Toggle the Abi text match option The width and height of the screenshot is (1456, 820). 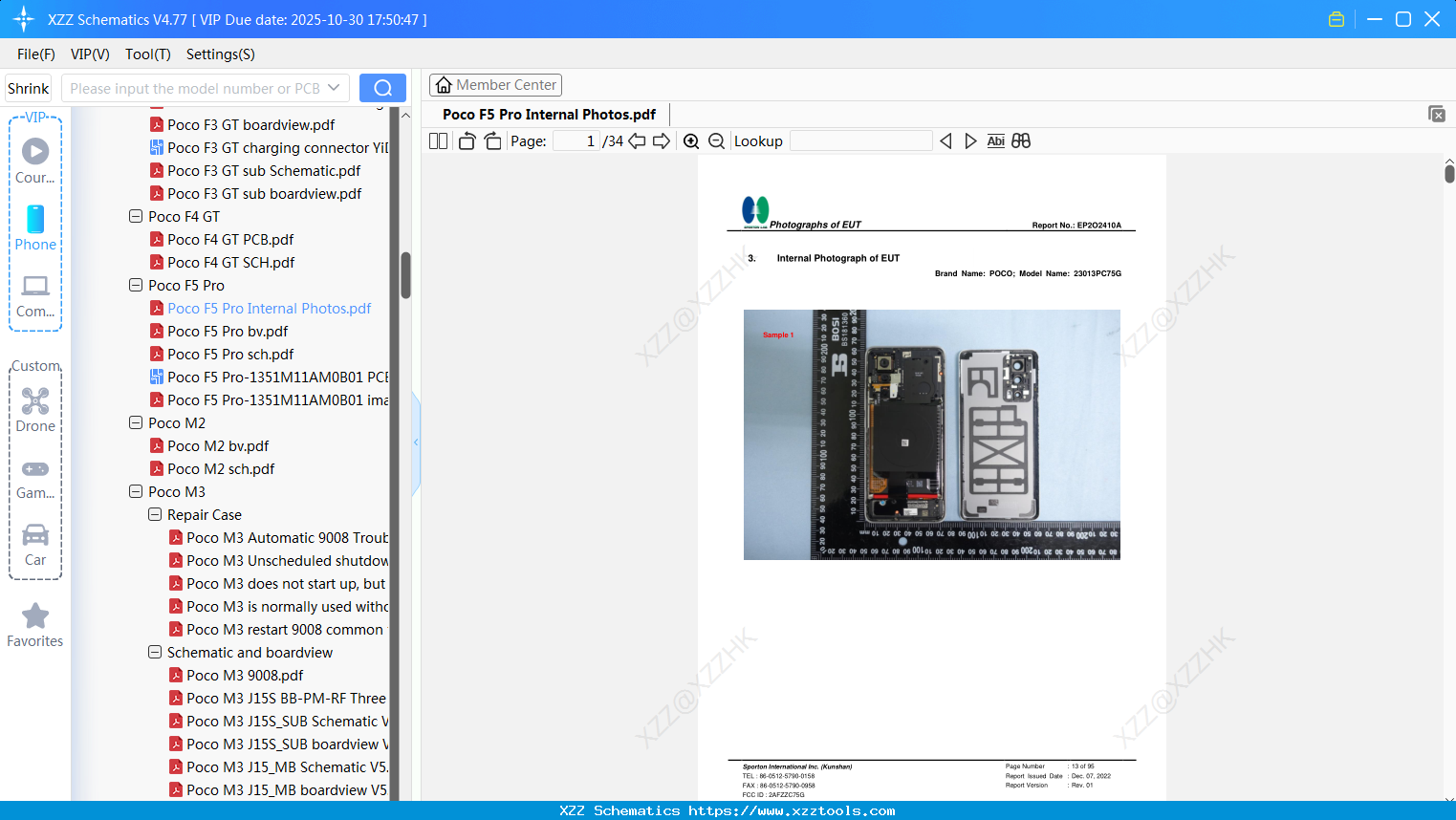[996, 141]
